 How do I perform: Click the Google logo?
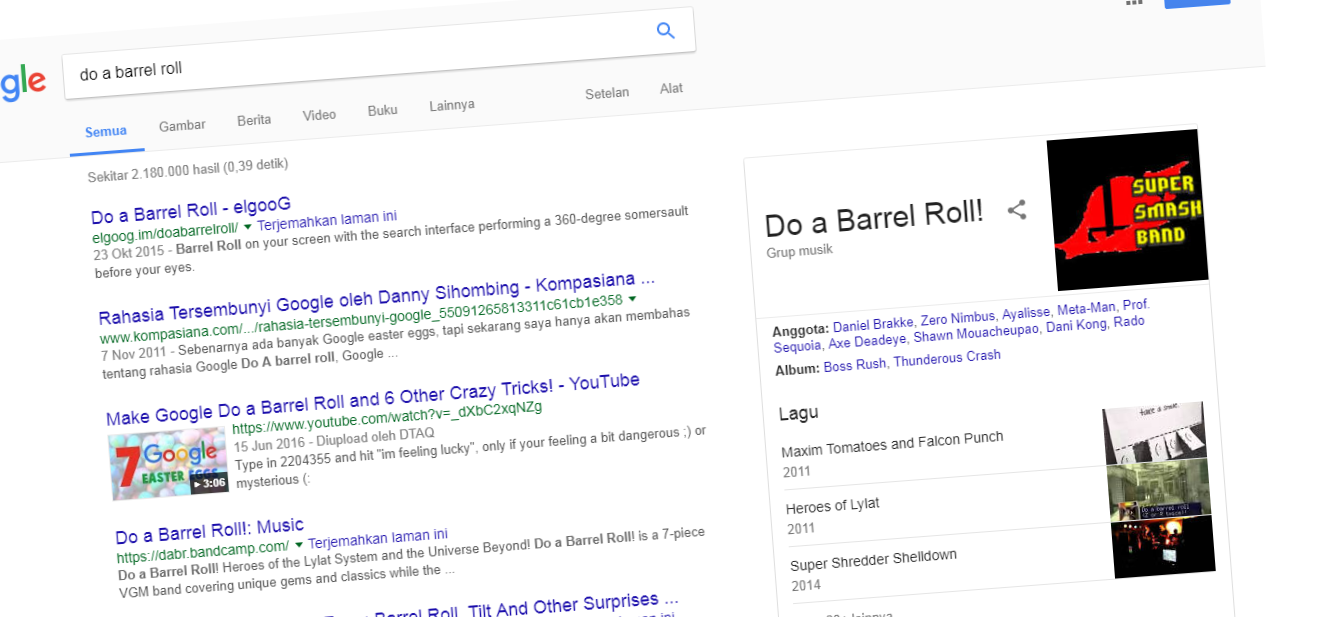pyautogui.click(x=22, y=84)
